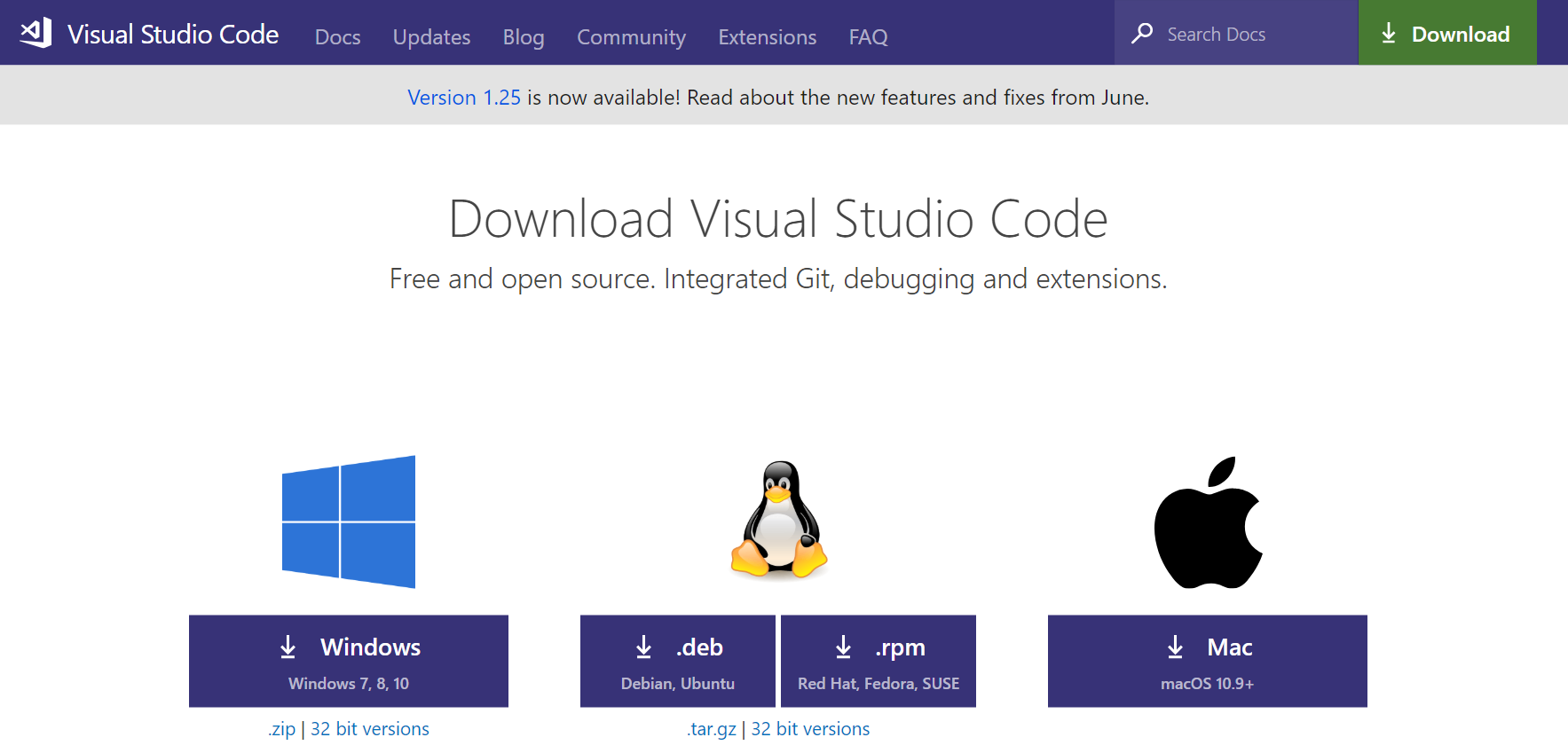
Task: Open the Blog page
Action: click(x=524, y=37)
